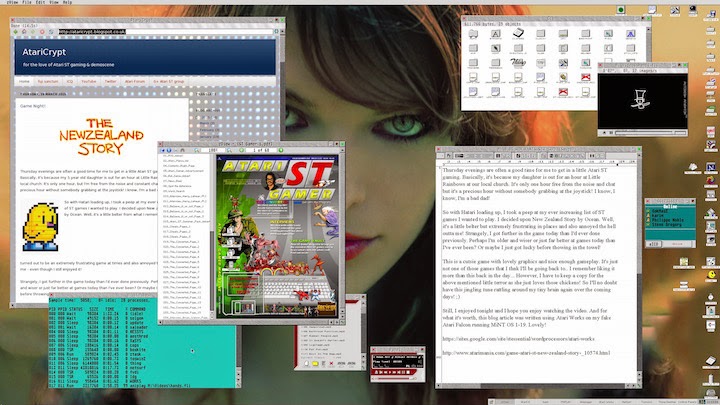
Task: Open the black-and-white book icon in the file window
Action: pos(518,33)
